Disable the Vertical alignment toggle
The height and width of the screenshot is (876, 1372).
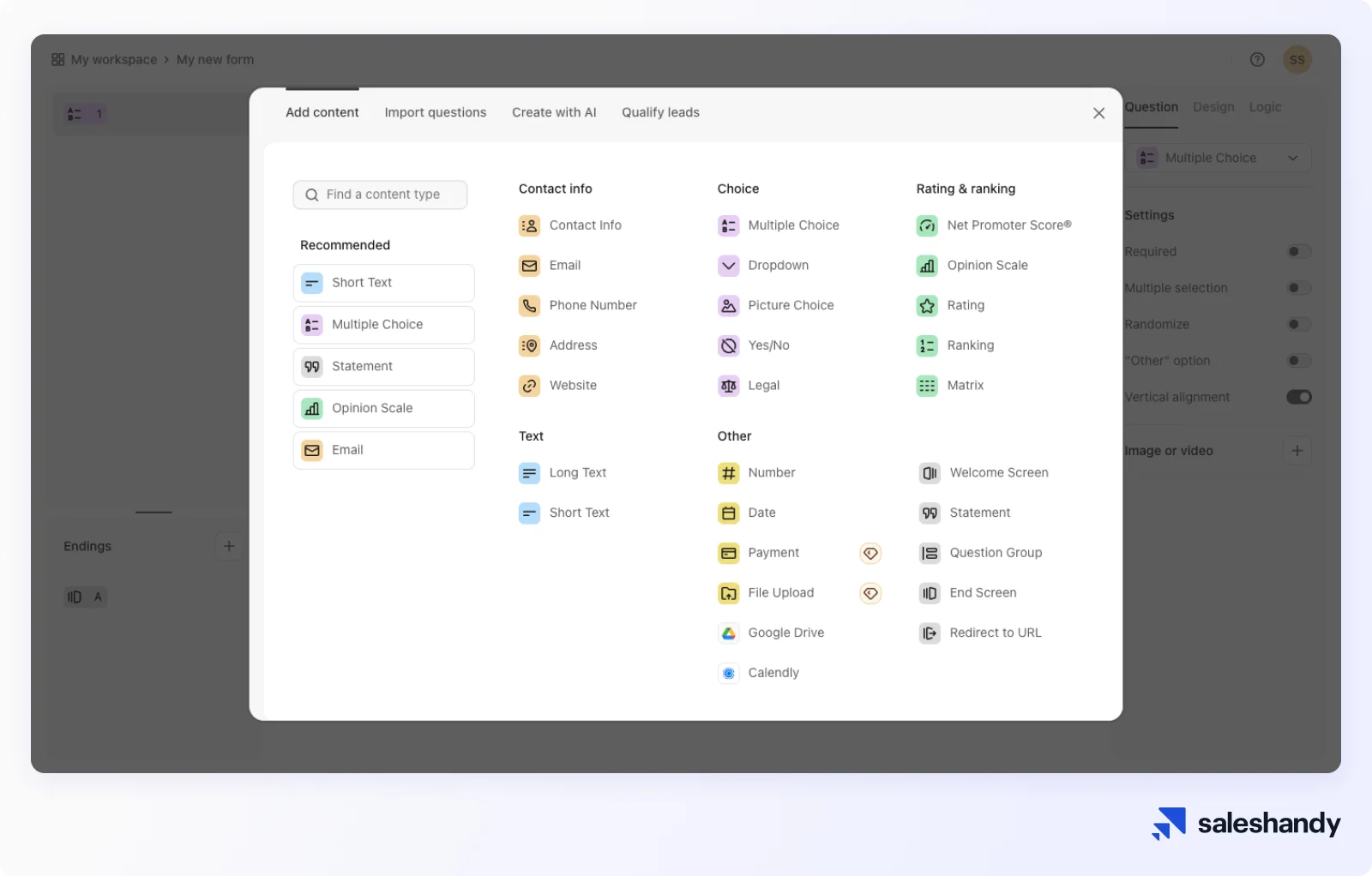pyautogui.click(x=1298, y=397)
